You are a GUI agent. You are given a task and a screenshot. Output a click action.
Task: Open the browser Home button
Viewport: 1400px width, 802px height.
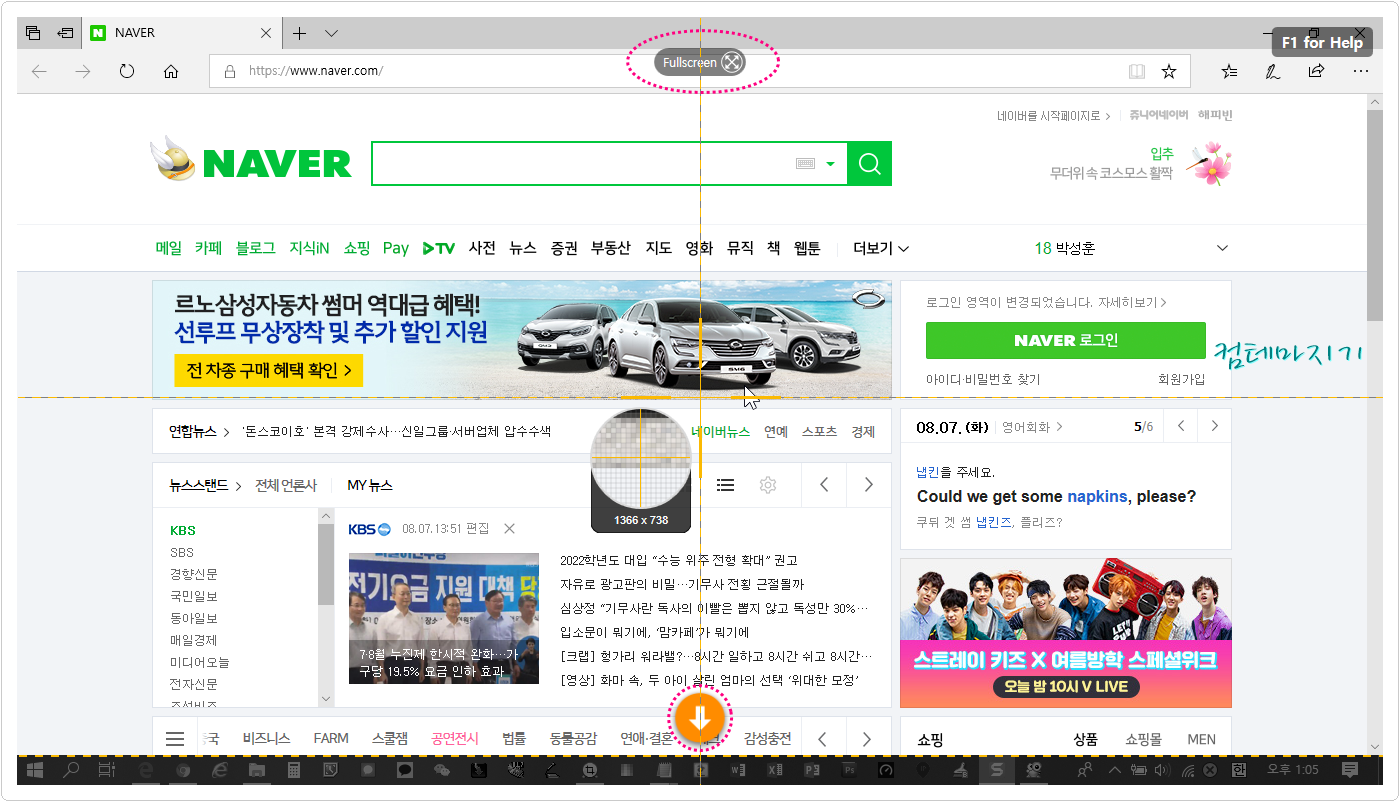pyautogui.click(x=171, y=72)
